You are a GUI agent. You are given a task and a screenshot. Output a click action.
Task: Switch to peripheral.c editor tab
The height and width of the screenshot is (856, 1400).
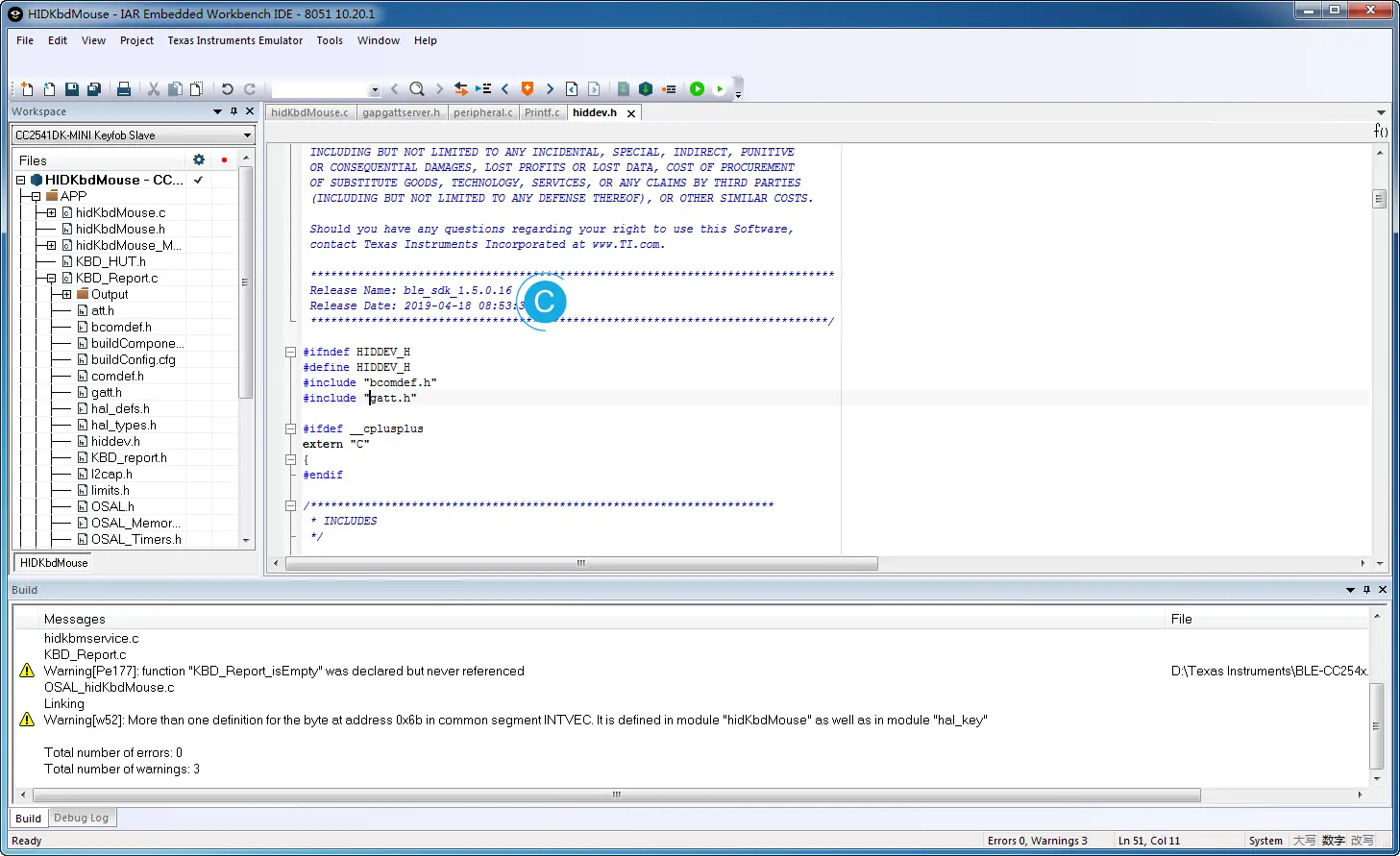(x=483, y=112)
